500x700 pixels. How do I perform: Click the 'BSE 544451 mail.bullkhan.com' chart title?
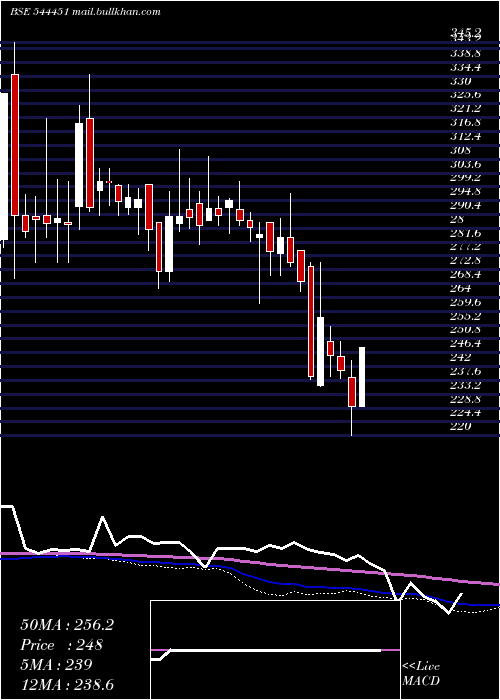(85, 12)
